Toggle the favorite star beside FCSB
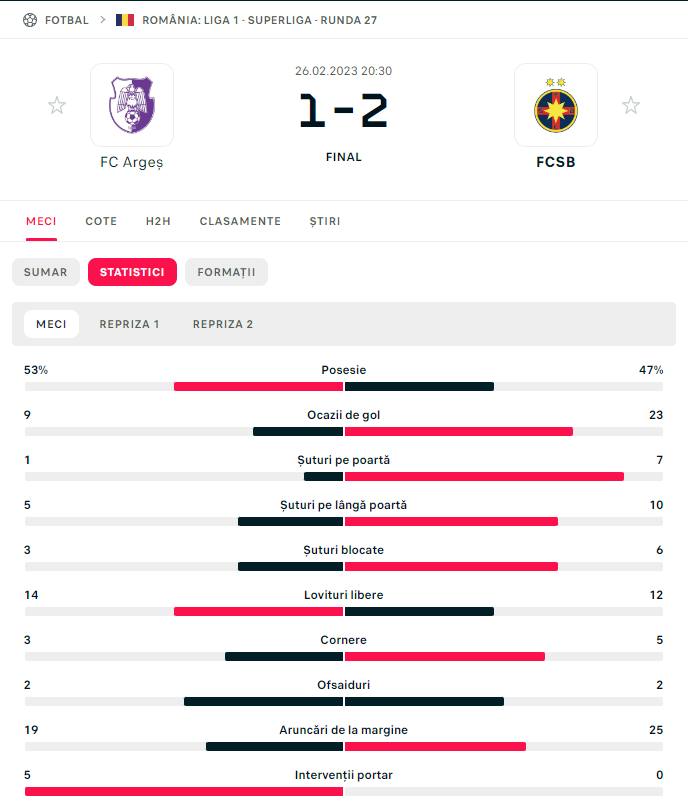Viewport: 688px width, 803px height. click(631, 105)
